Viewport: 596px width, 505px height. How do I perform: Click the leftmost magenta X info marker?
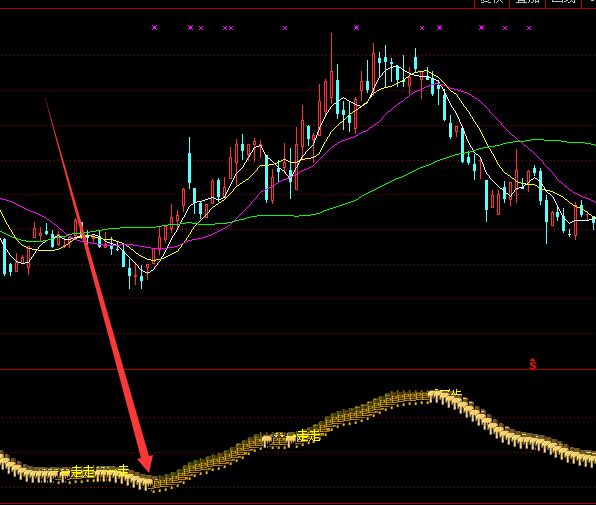tap(154, 27)
